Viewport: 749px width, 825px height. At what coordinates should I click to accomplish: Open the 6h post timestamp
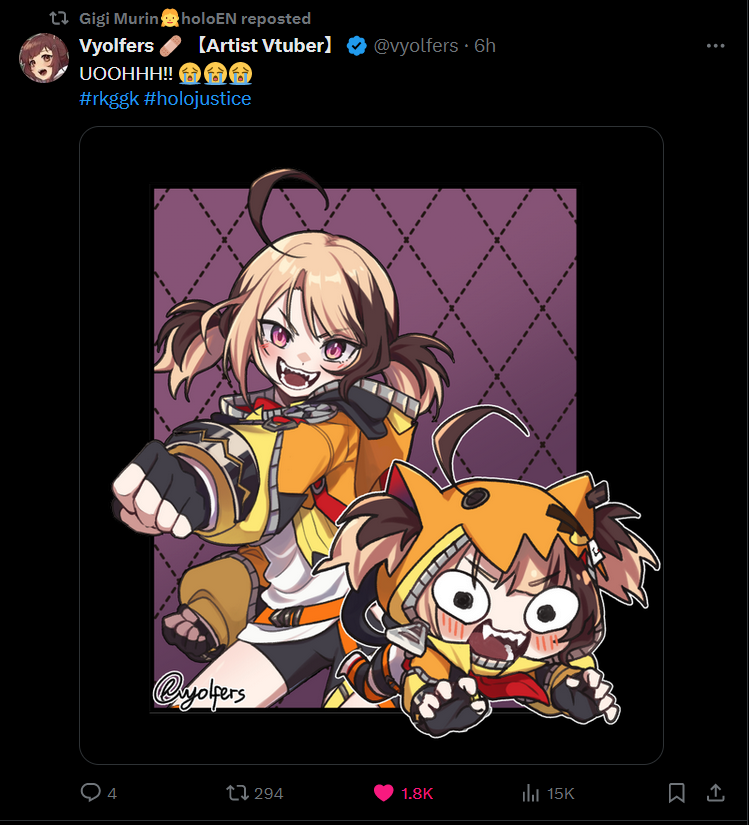pyautogui.click(x=485, y=46)
